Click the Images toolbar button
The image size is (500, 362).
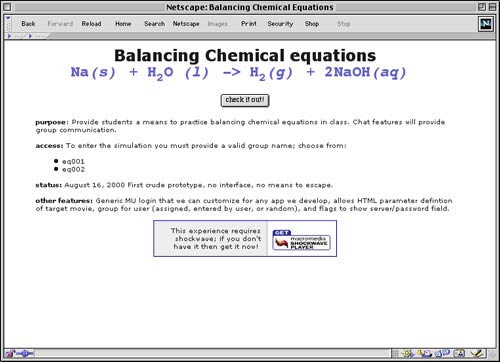pyautogui.click(x=218, y=24)
